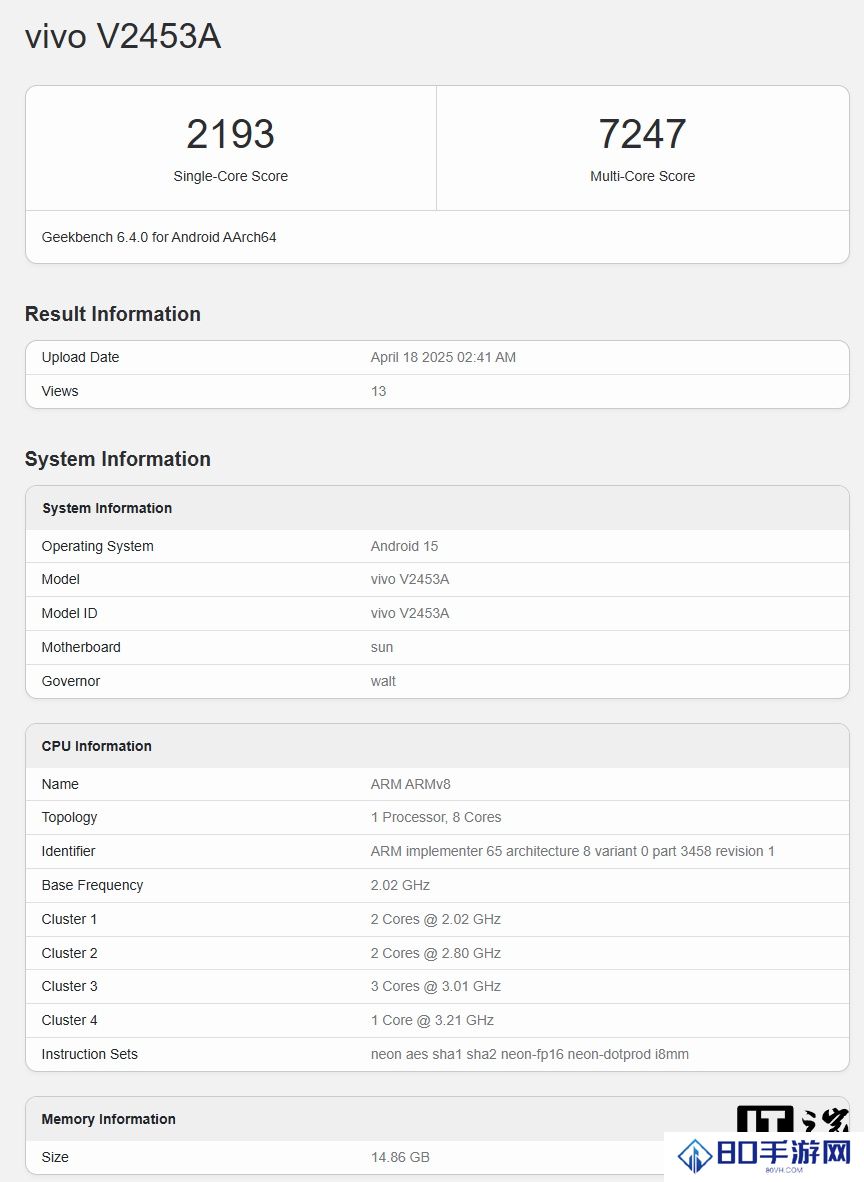Select the 14.86 GB memory size value
Image resolution: width=864 pixels, height=1182 pixels.
[x=400, y=1157]
